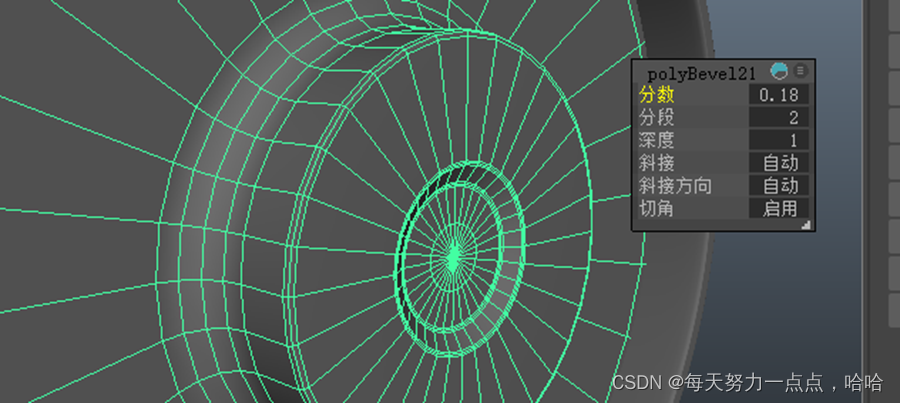Click the 深度 value field showing 1
The image size is (900, 403).
click(x=779, y=140)
